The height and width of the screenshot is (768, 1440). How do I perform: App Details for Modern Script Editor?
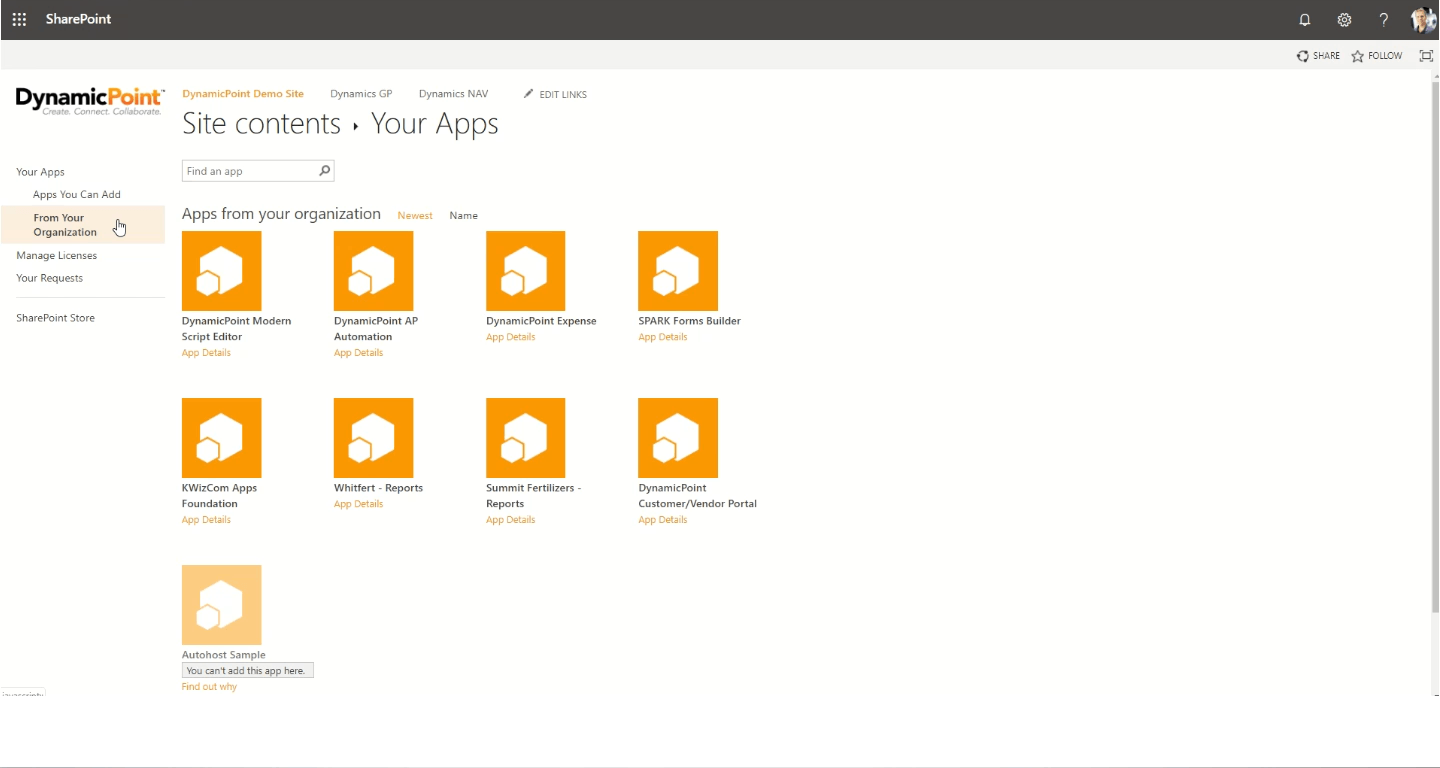point(206,353)
